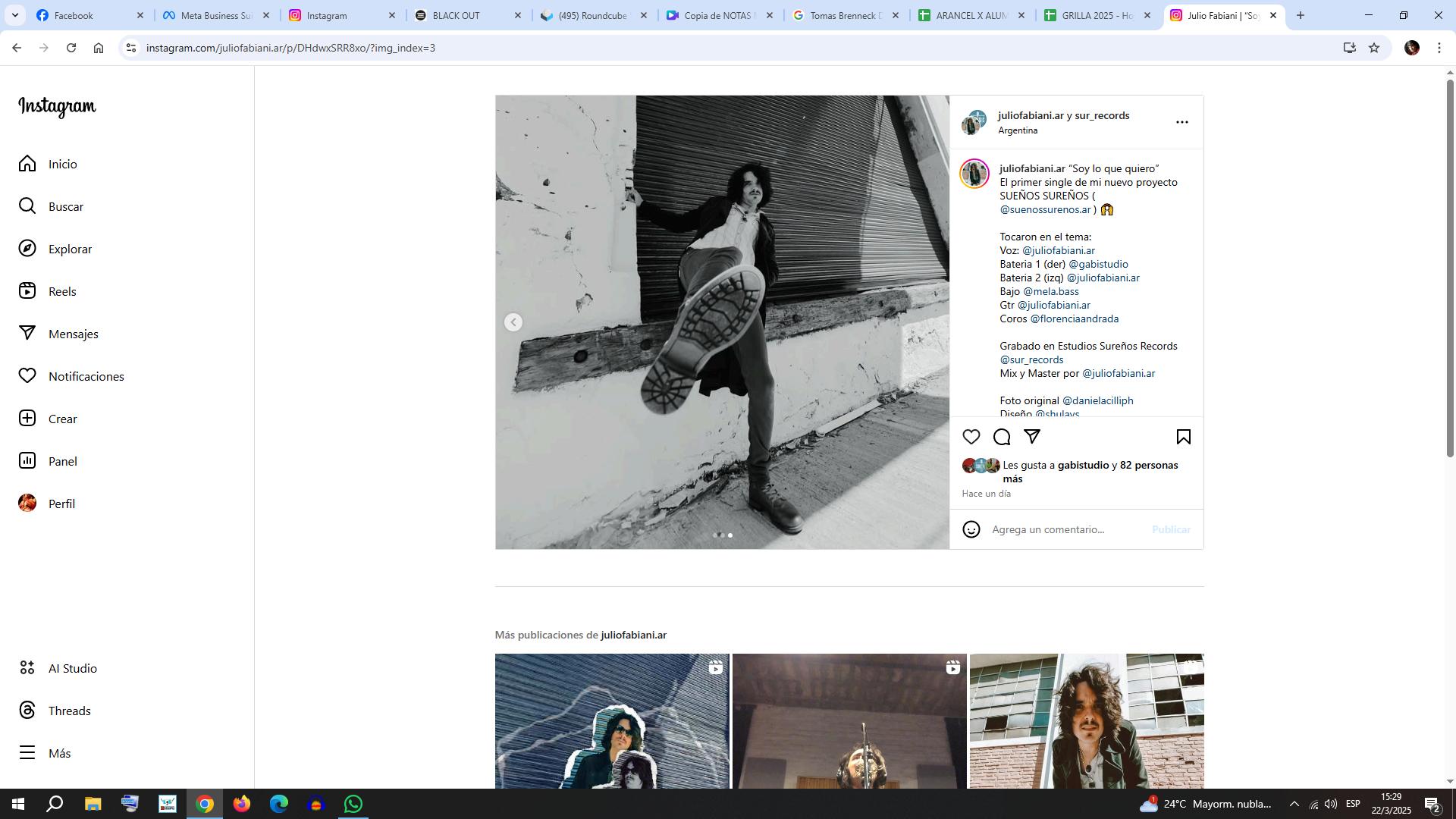1456x819 pixels.
Task: Open the tab search dropdown arrow
Action: click(x=15, y=15)
